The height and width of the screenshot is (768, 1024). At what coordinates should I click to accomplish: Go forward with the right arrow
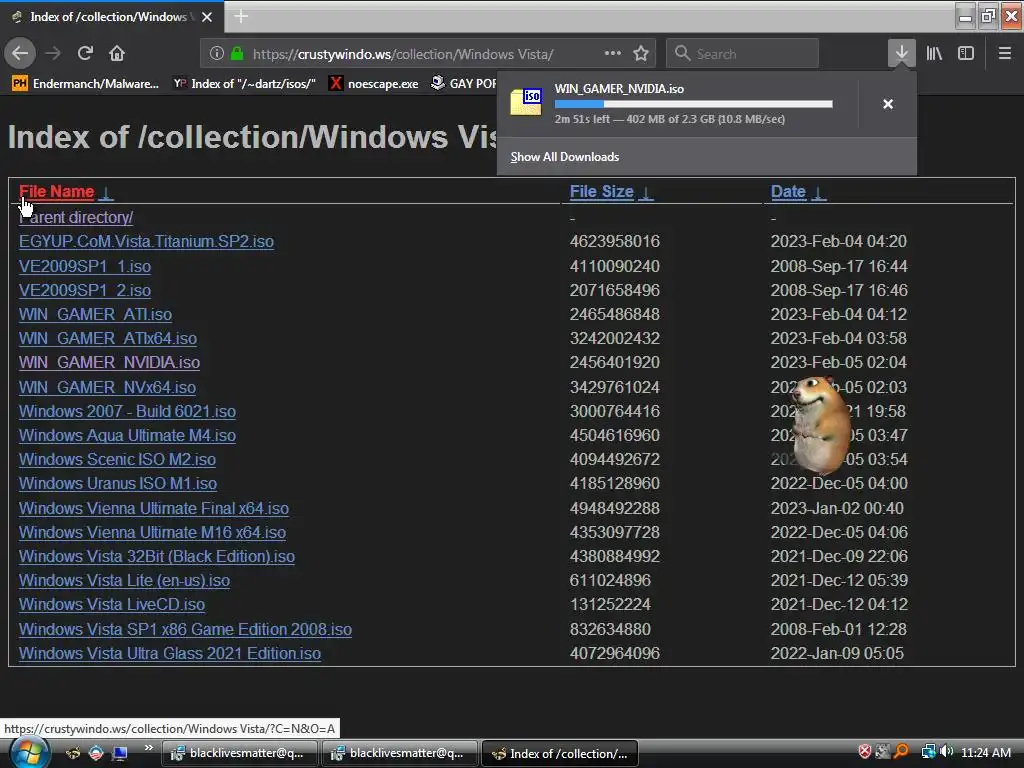pos(53,53)
